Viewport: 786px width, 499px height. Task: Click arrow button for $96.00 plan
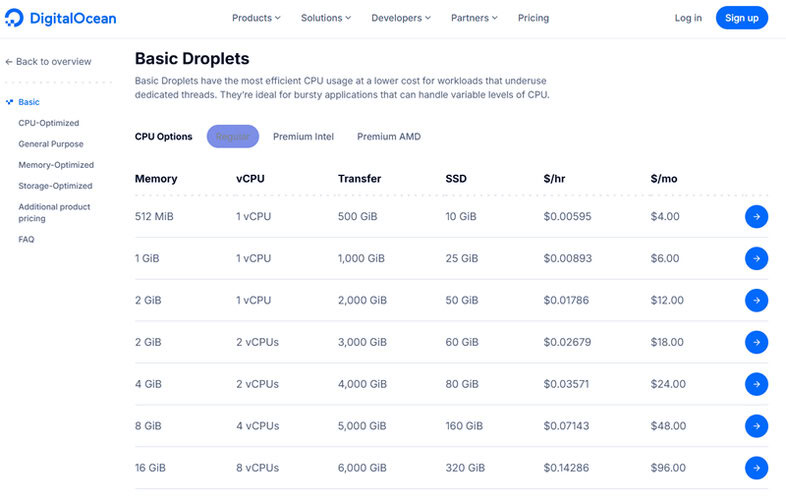756,468
